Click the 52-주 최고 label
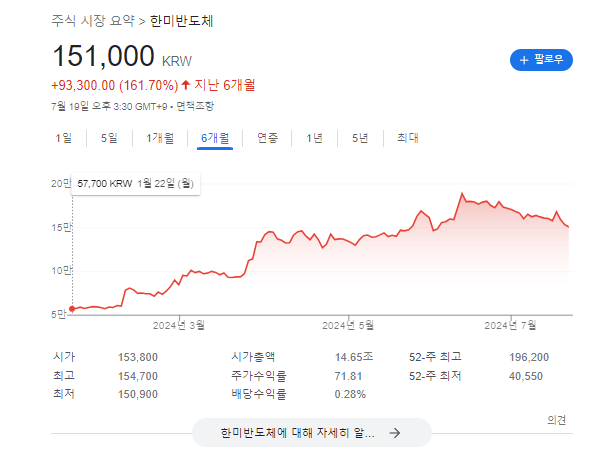This screenshot has width=595, height=450. [x=435, y=357]
